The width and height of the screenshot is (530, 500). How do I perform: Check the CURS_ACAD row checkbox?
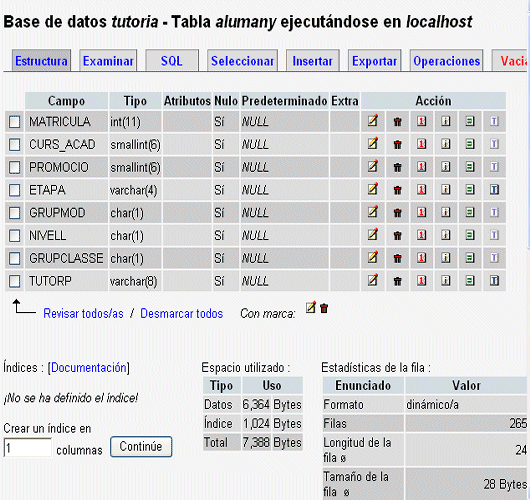[15, 145]
